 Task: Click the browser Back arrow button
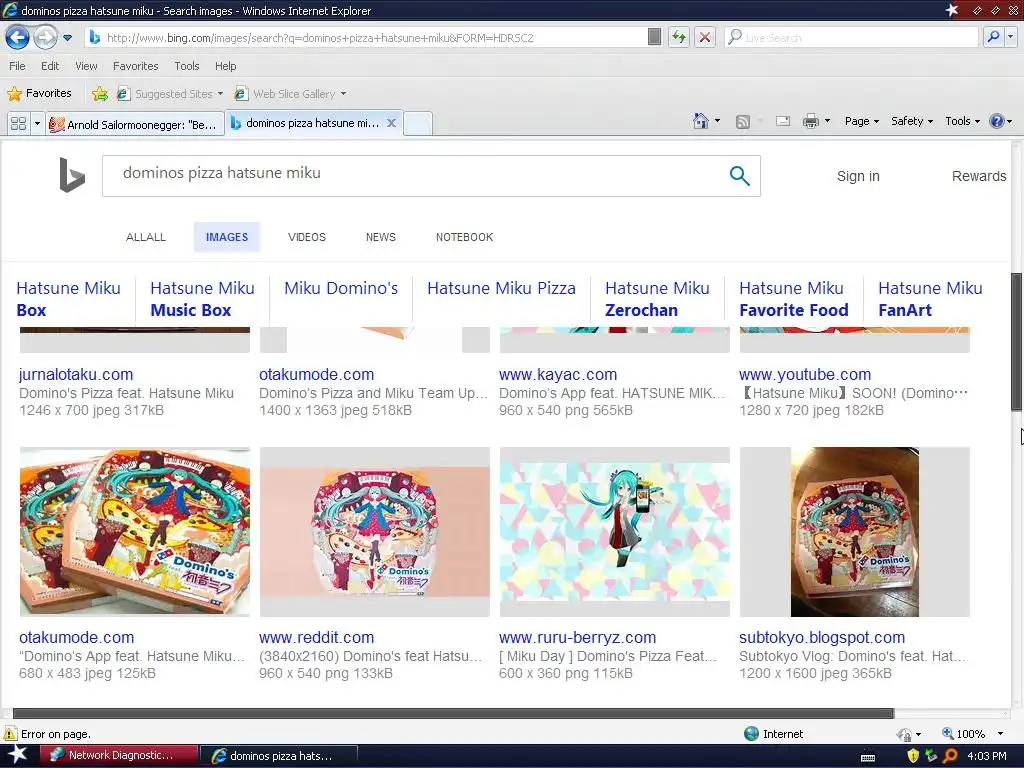[x=17, y=37]
